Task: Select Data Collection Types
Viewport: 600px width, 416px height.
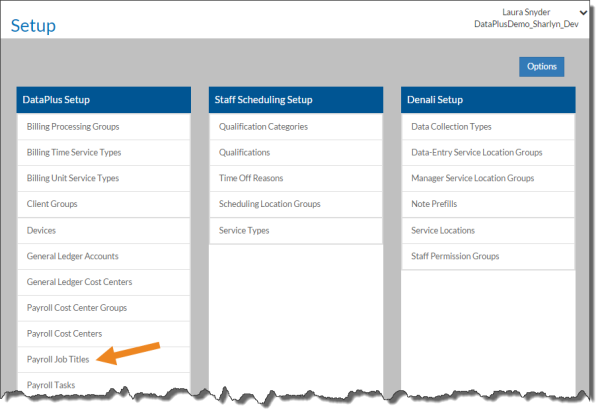Action: 451,127
